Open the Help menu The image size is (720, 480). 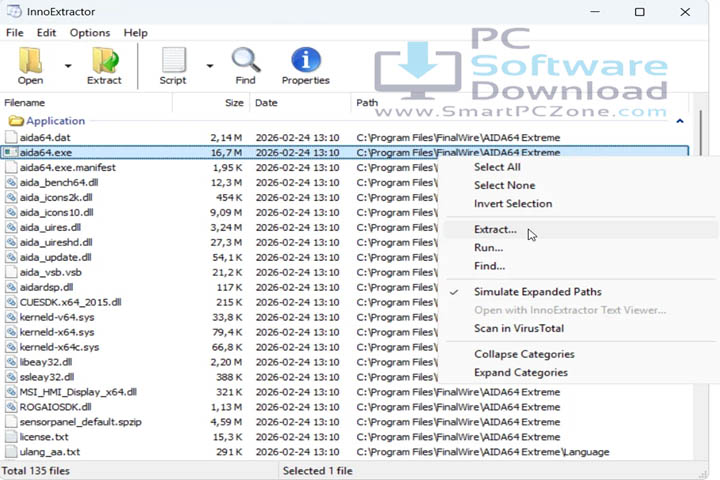tap(135, 33)
